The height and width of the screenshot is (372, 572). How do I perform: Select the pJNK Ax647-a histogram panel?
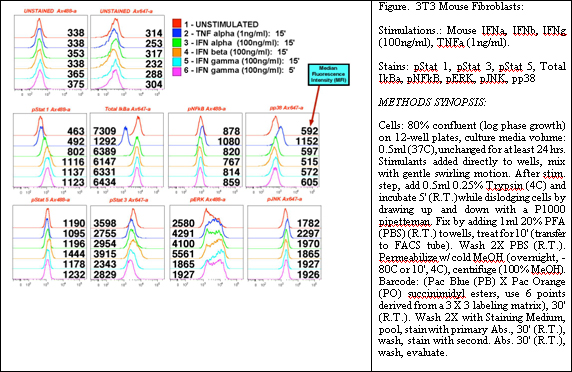coord(284,243)
